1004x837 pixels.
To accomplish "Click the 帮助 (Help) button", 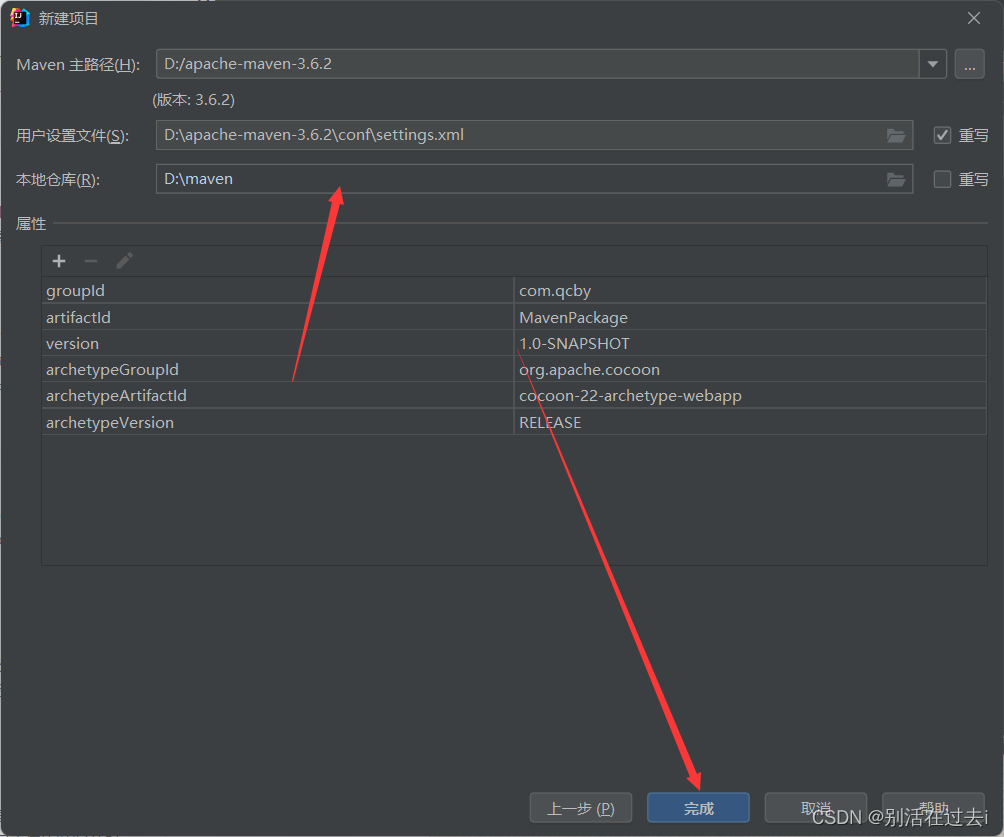I will point(933,808).
